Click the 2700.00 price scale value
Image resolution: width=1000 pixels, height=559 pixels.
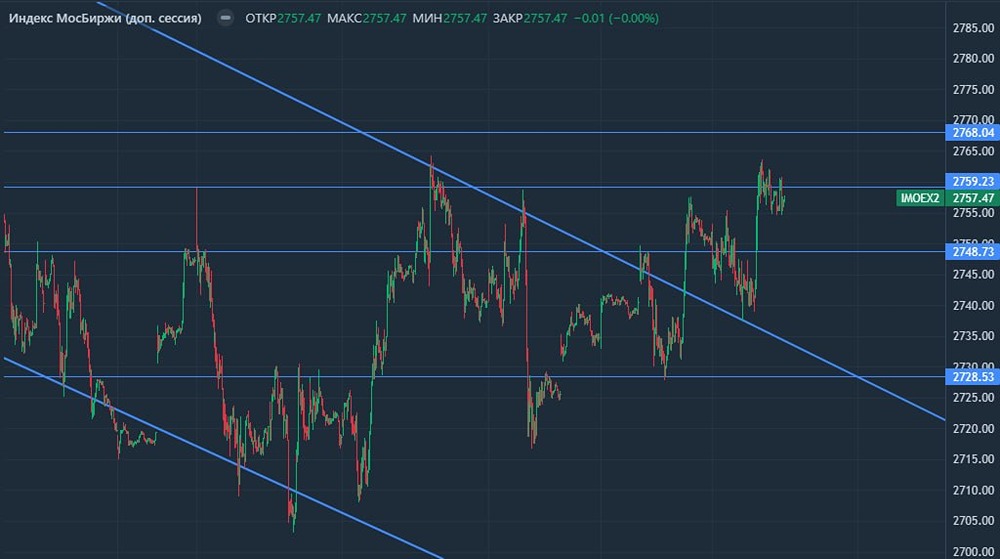click(x=973, y=551)
